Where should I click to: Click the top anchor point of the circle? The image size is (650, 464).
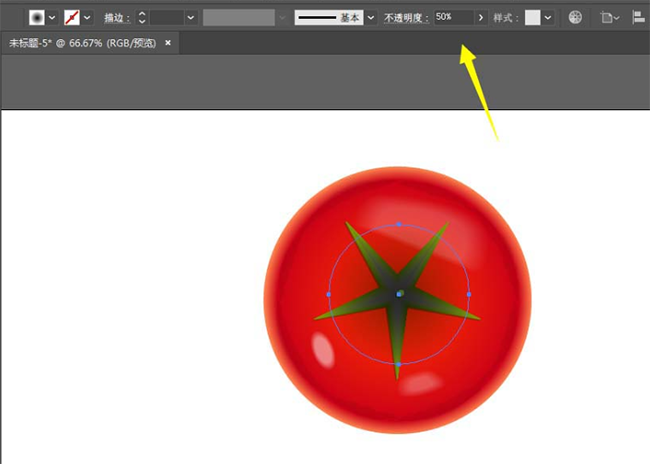coord(399,224)
